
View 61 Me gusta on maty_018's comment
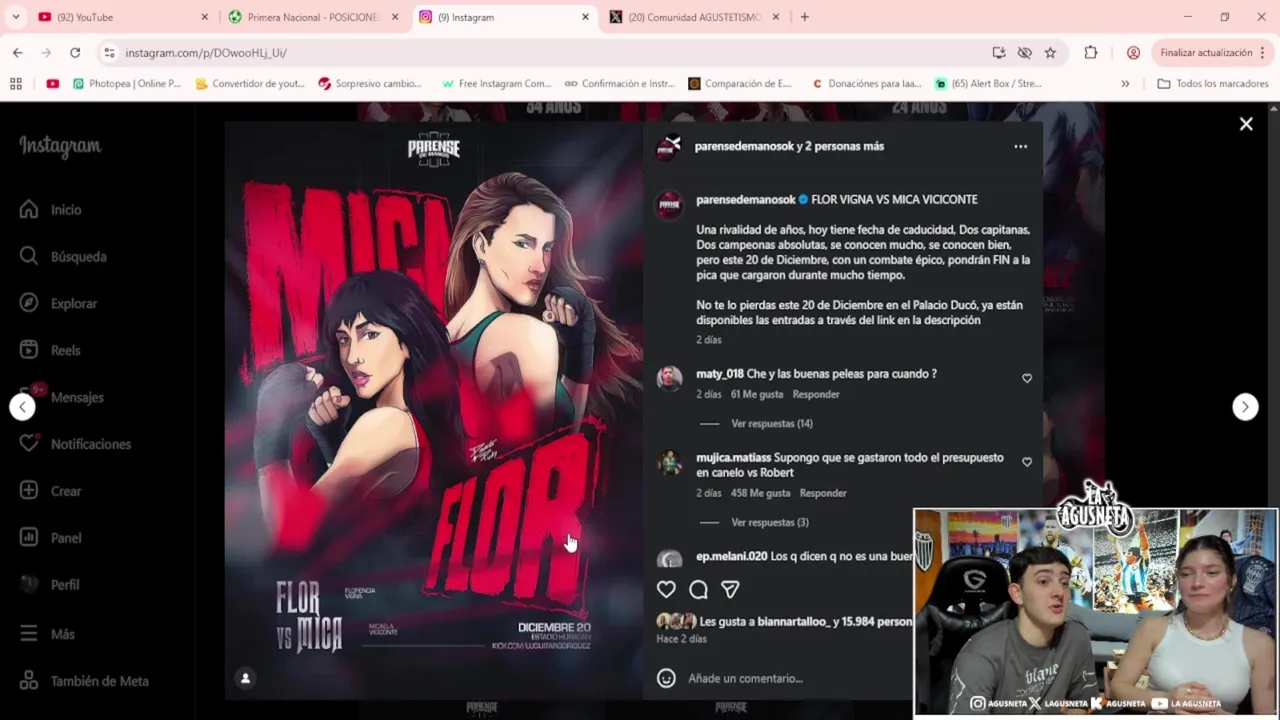tap(757, 394)
